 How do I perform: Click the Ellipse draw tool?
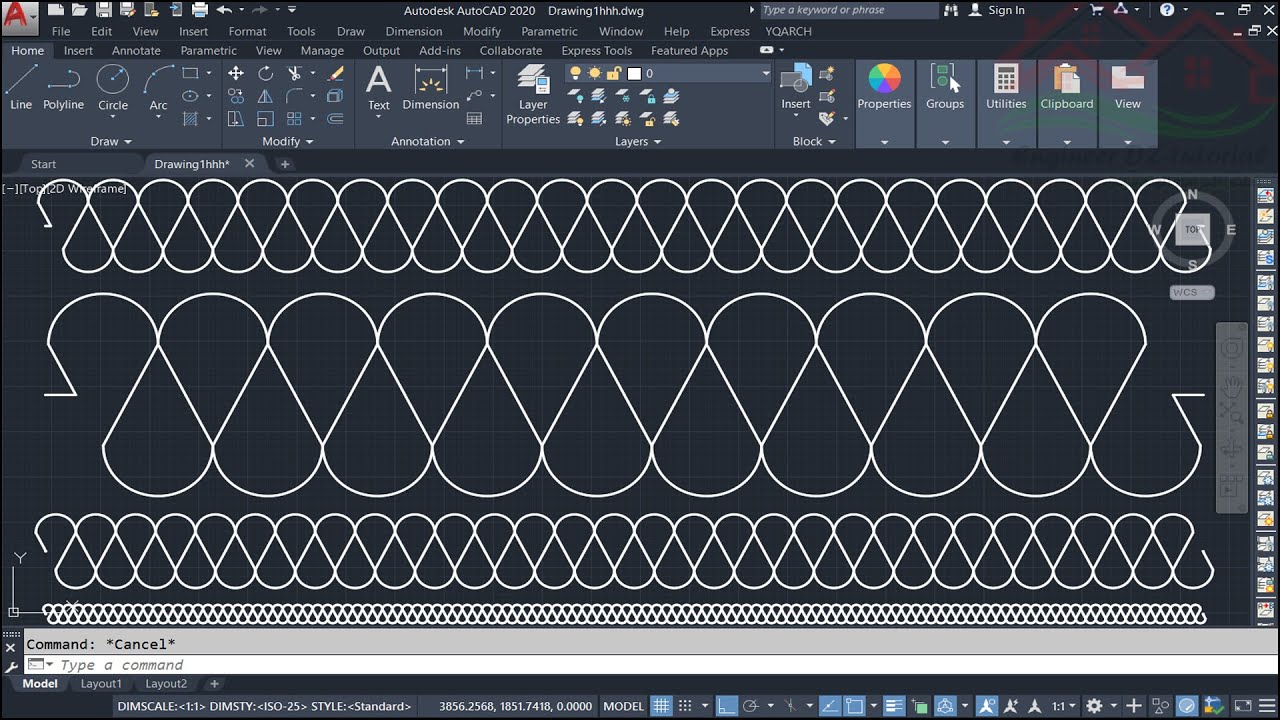(x=190, y=96)
